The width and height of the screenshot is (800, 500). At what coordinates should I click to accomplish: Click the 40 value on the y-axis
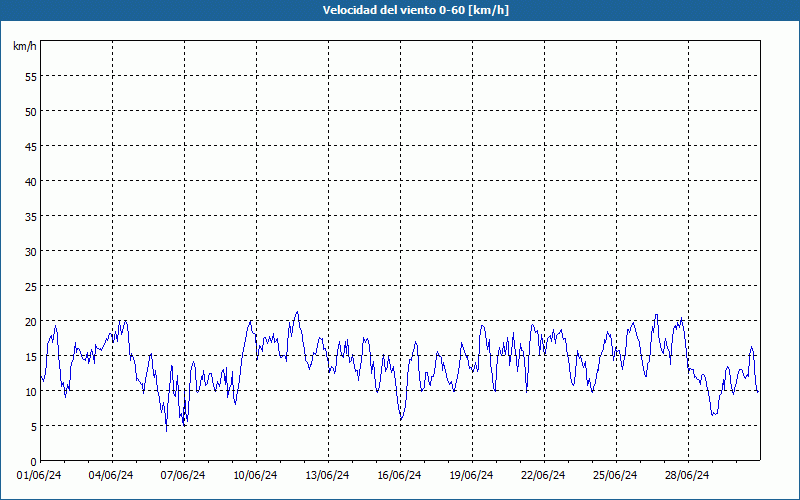31,182
